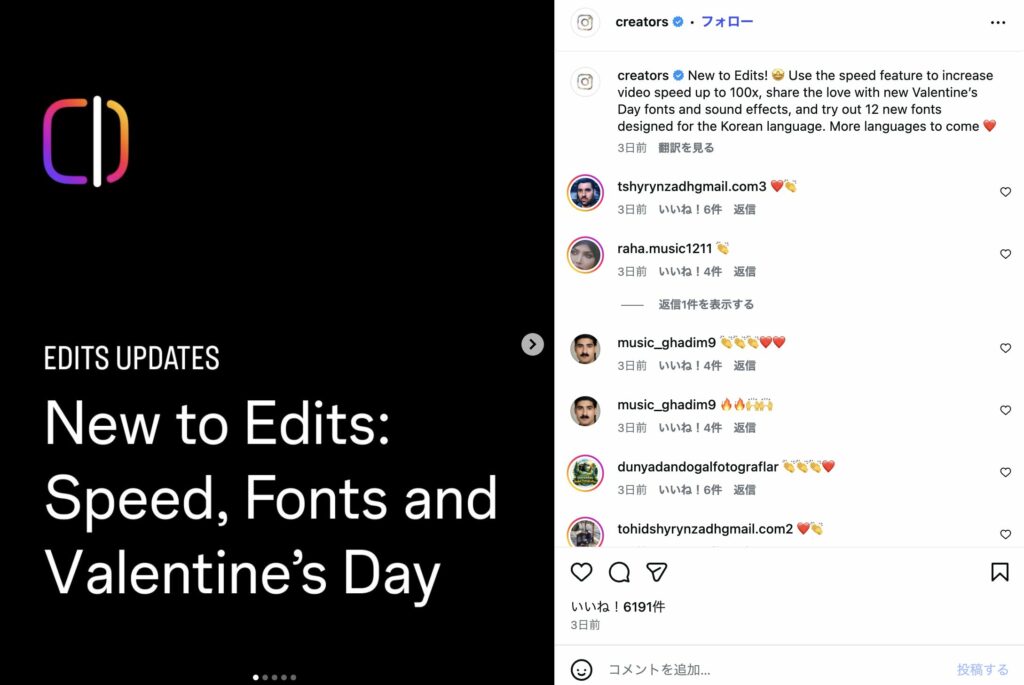The image size is (1024, 685).
Task: Like dunyadandogalfotograflar's comment
Action: coord(1005,472)
